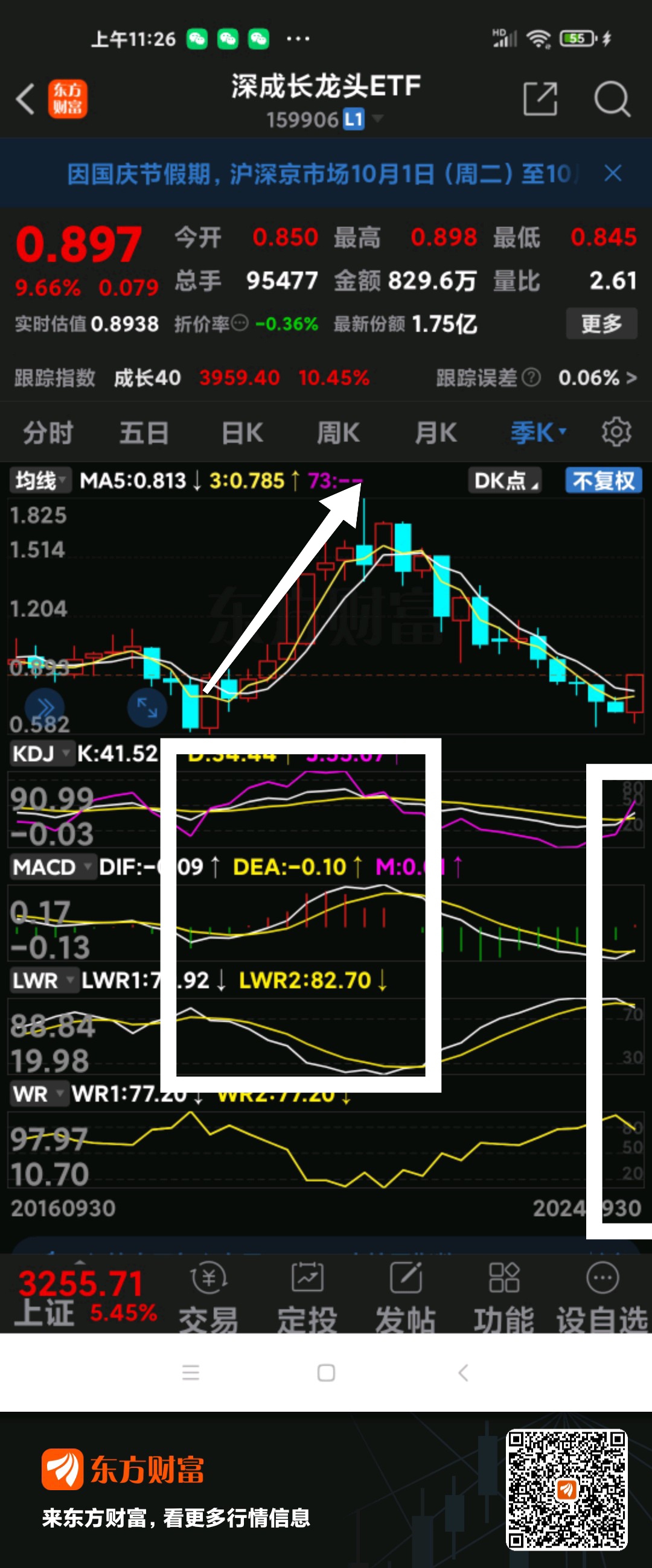Screen dimensions: 652x1568
Task: Tap the current price 0.897
Action: pos(79,244)
